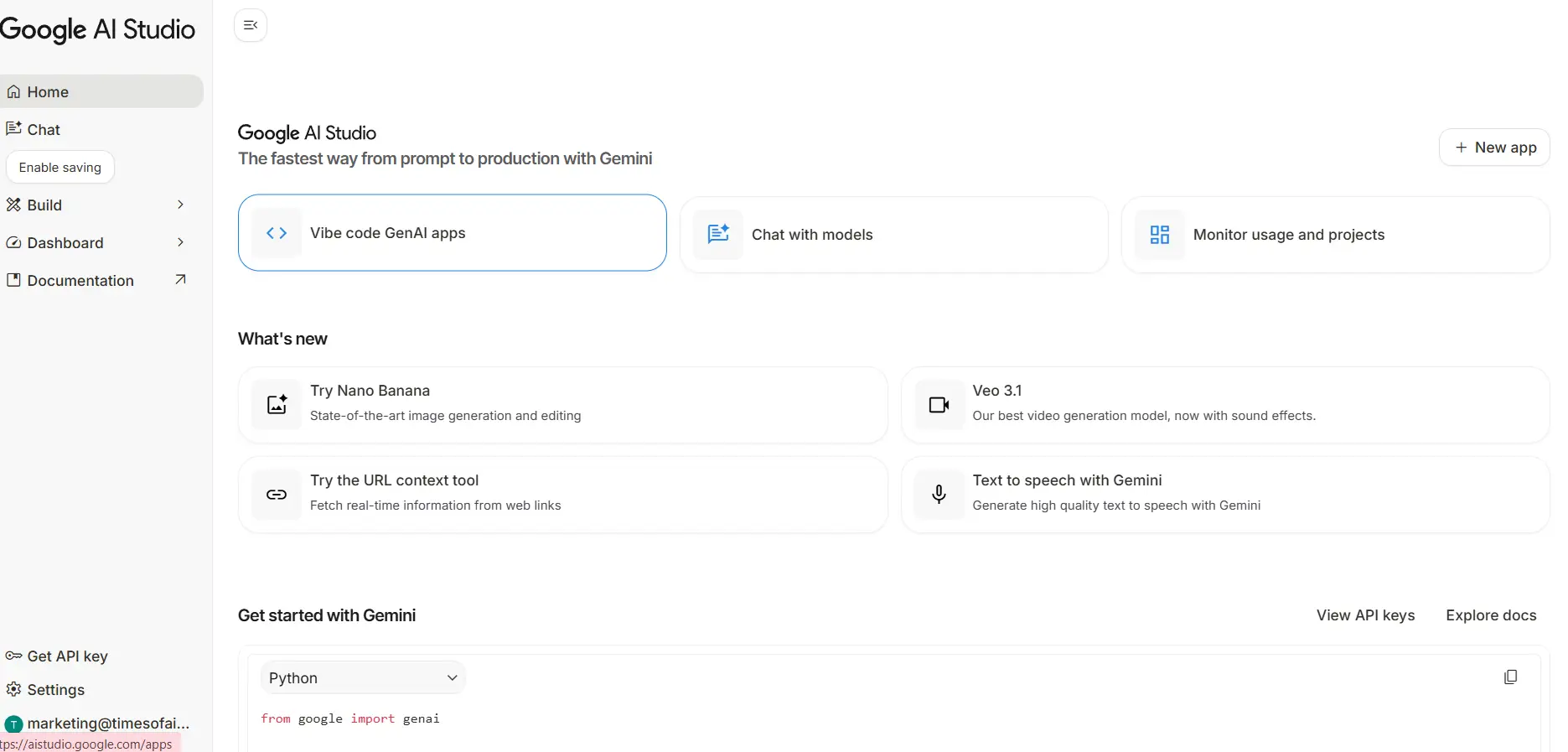This screenshot has height=752, width=1568.
Task: Click the external-link arrow next to Documentation
Action: (x=180, y=279)
